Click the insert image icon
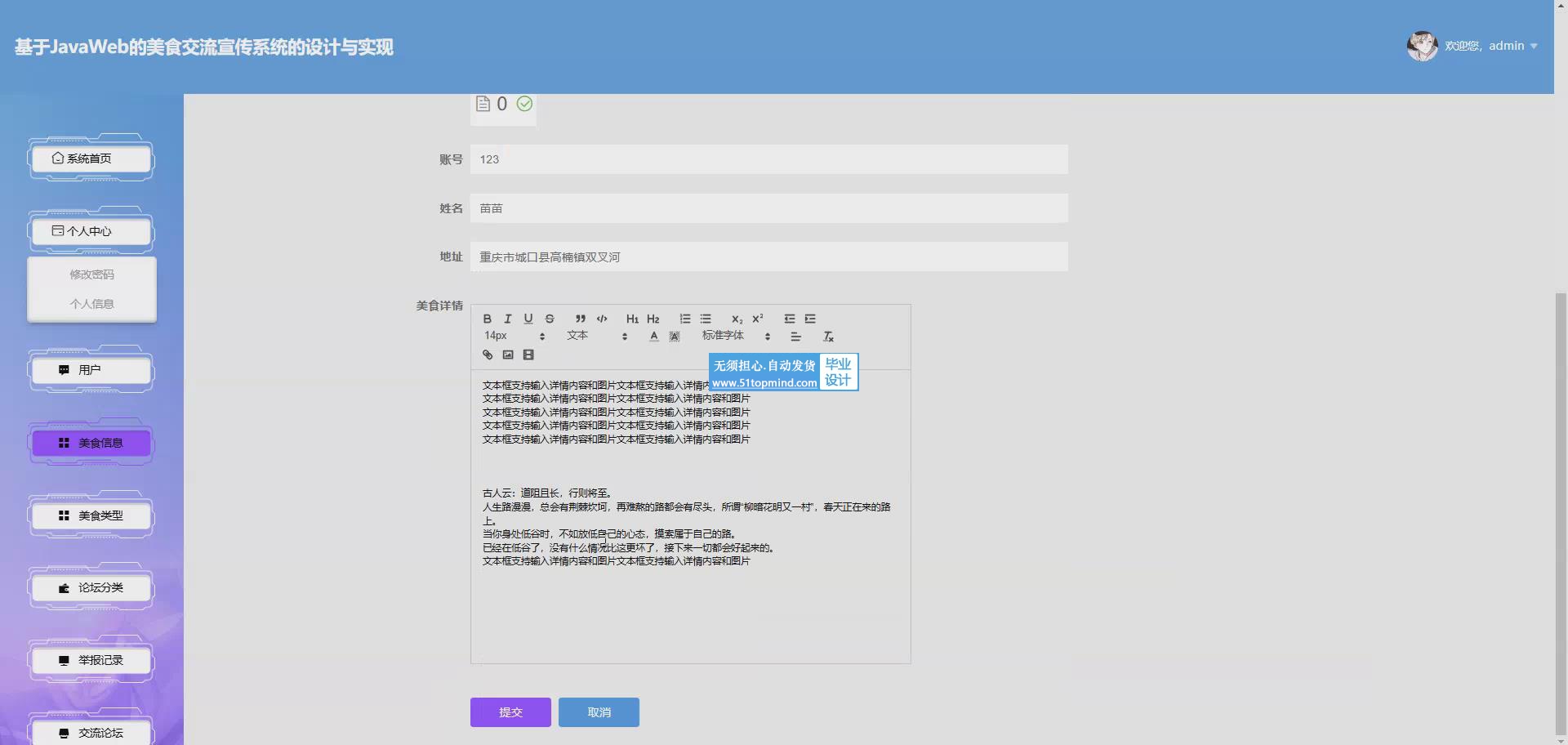This screenshot has width=1568, height=745. (508, 355)
